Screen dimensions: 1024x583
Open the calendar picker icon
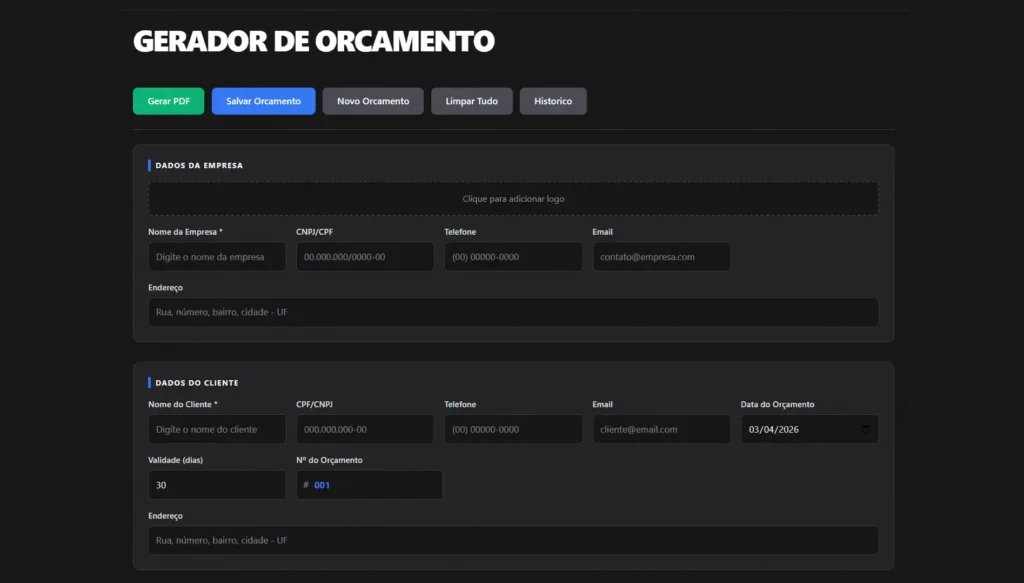(x=865, y=429)
